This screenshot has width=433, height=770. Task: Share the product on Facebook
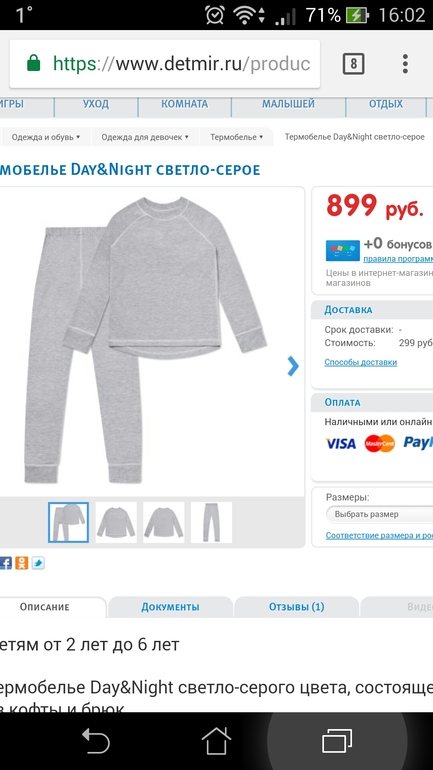pos(5,563)
